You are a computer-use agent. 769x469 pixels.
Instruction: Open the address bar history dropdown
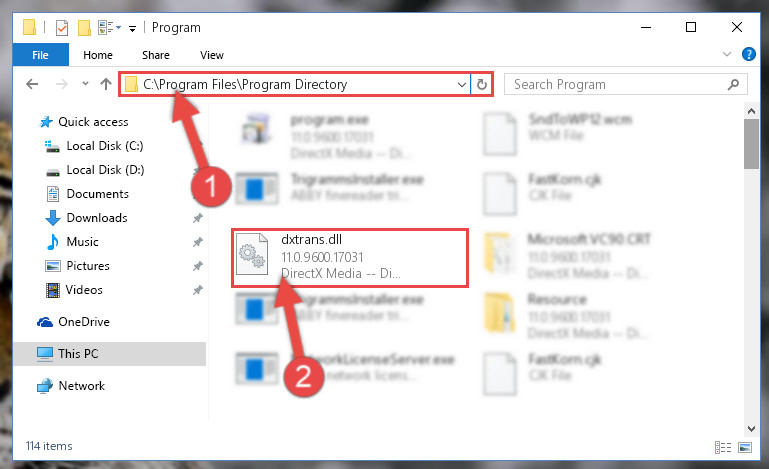(461, 84)
